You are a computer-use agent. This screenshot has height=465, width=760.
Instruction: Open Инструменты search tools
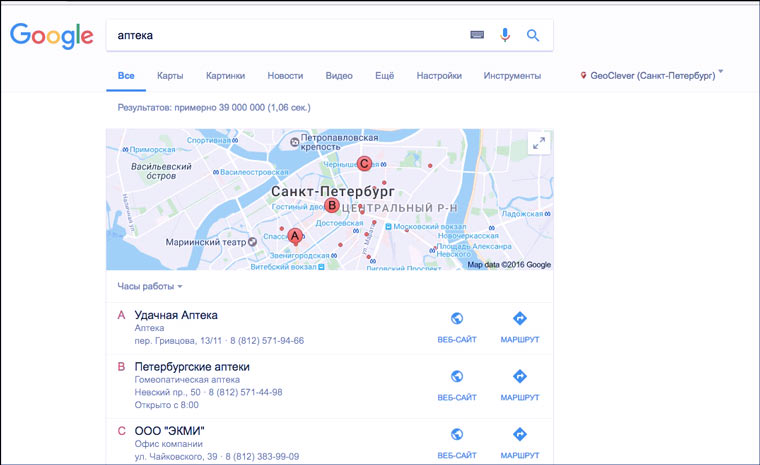[x=512, y=76]
